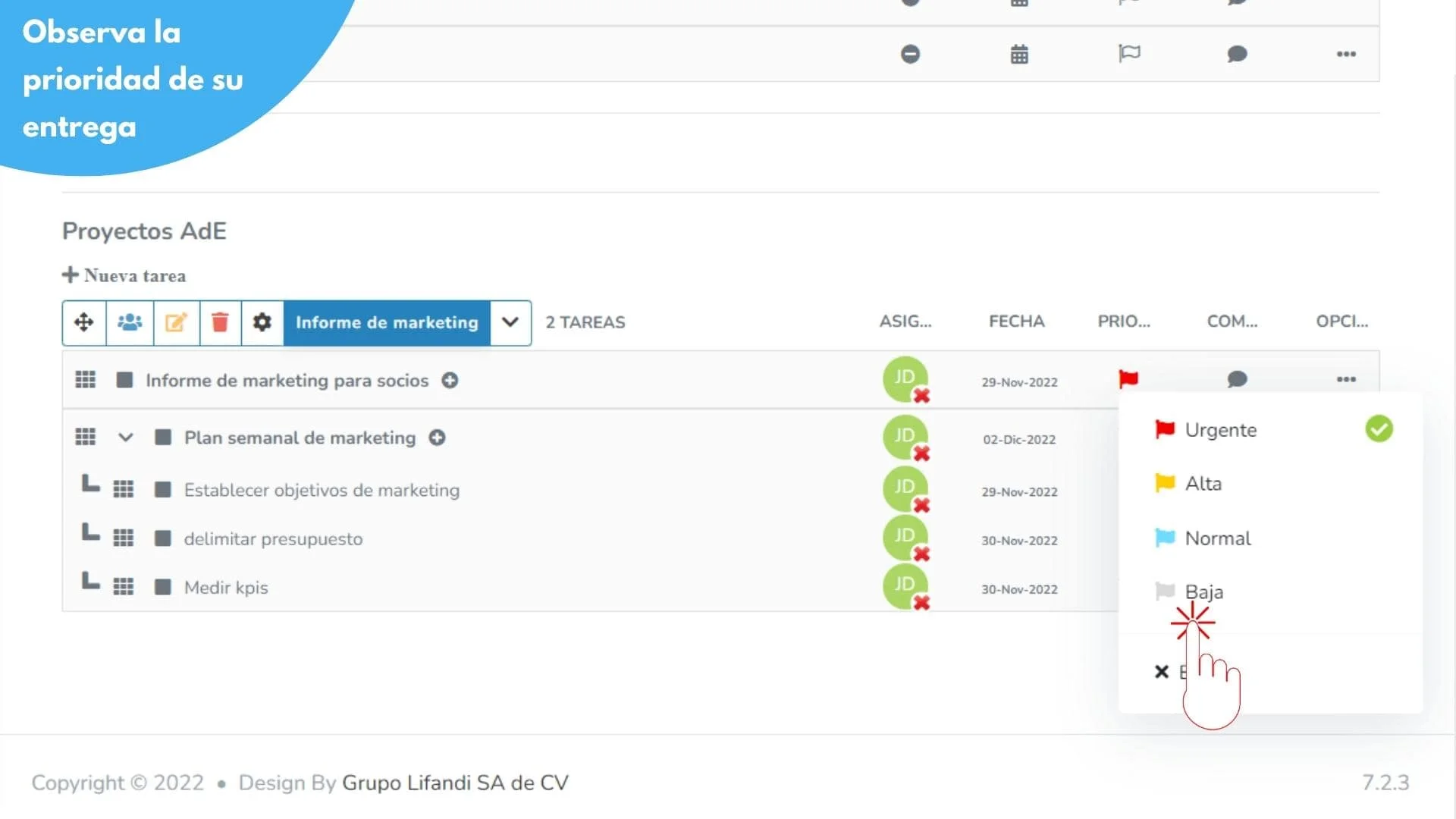Screen dimensions: 1456x819
Task: Collapse the Plan semanal de marketing subtasks
Action: tap(125, 438)
